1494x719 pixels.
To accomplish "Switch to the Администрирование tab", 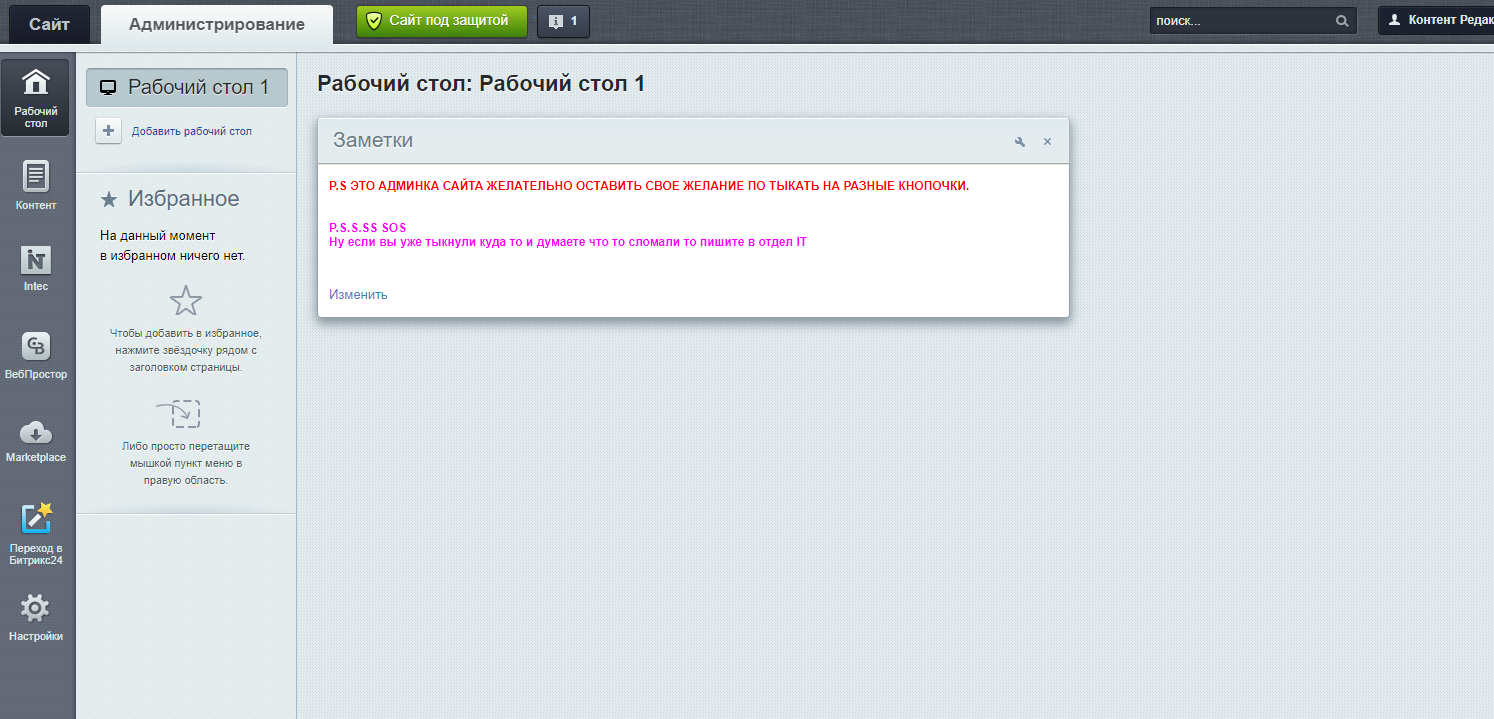I will pyautogui.click(x=217, y=24).
